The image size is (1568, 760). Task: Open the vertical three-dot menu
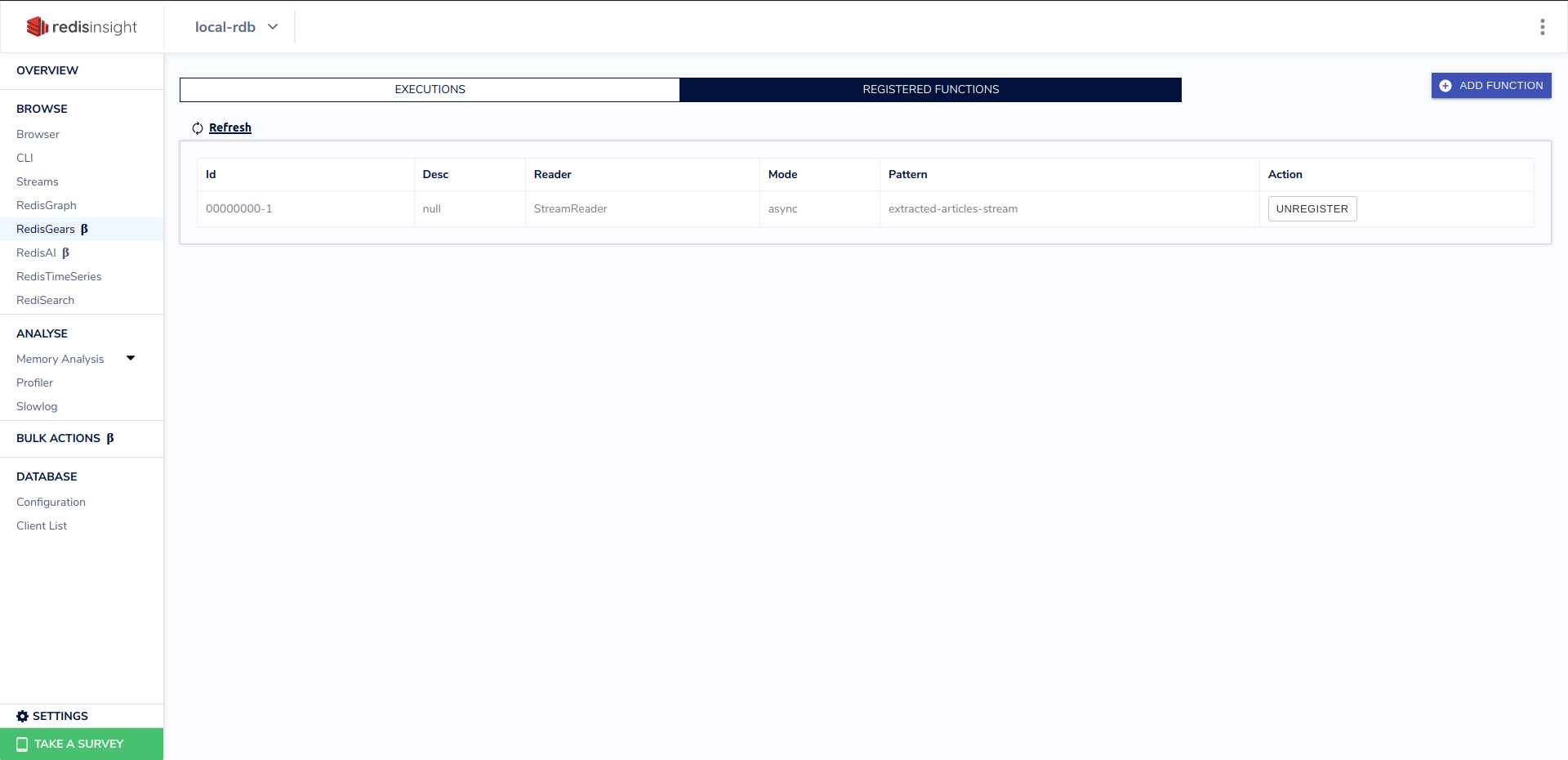(1542, 27)
